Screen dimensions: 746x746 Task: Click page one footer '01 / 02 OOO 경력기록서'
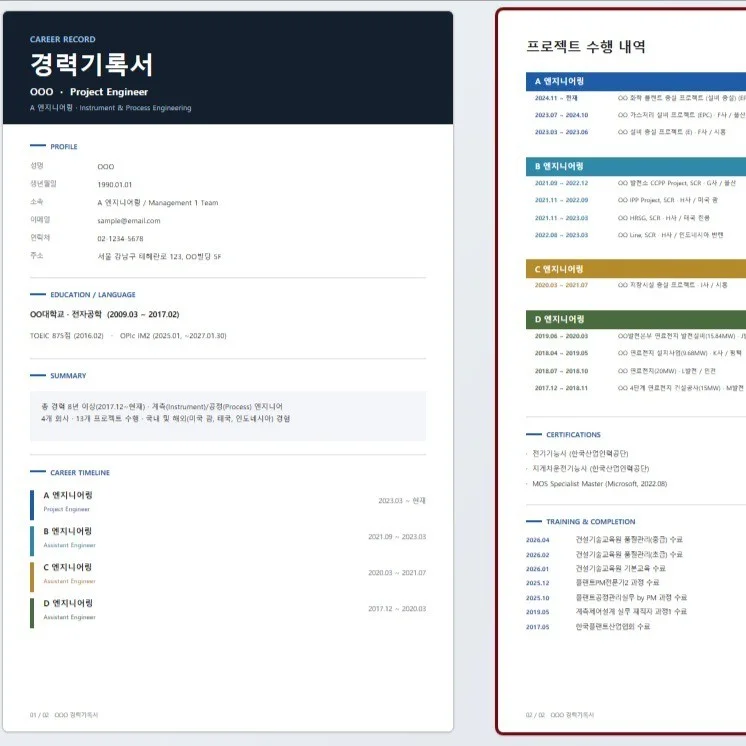click(x=64, y=715)
